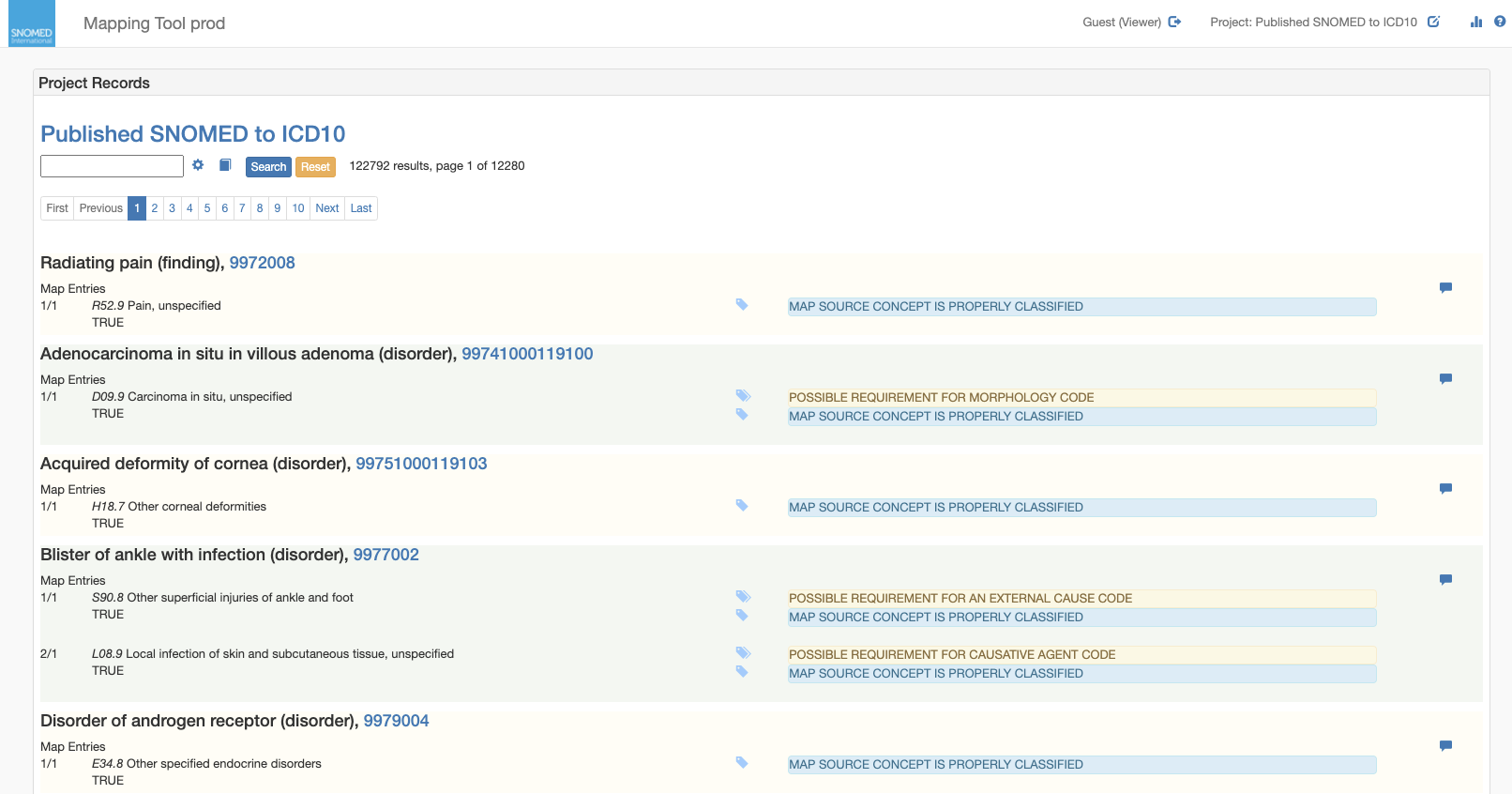This screenshot has height=794, width=1512.
Task: Click MAP SOURCE CONCEPT advice for Radiating pain
Action: pyautogui.click(x=1081, y=307)
